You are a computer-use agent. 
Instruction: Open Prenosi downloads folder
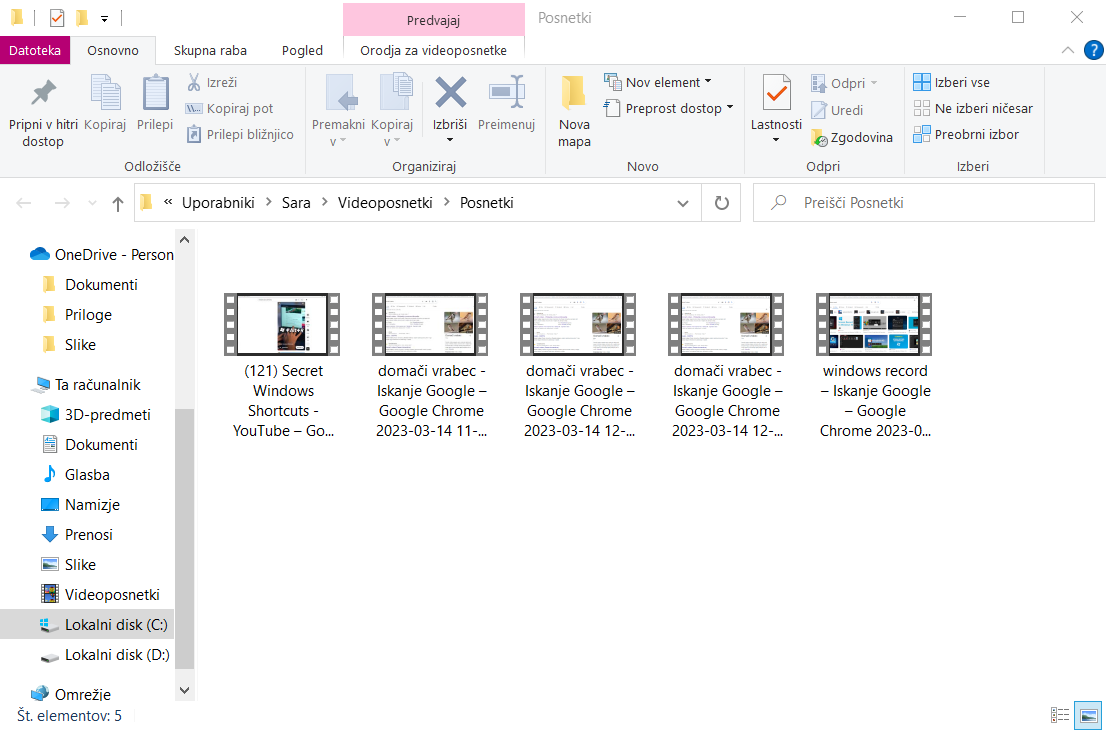[x=77, y=535]
